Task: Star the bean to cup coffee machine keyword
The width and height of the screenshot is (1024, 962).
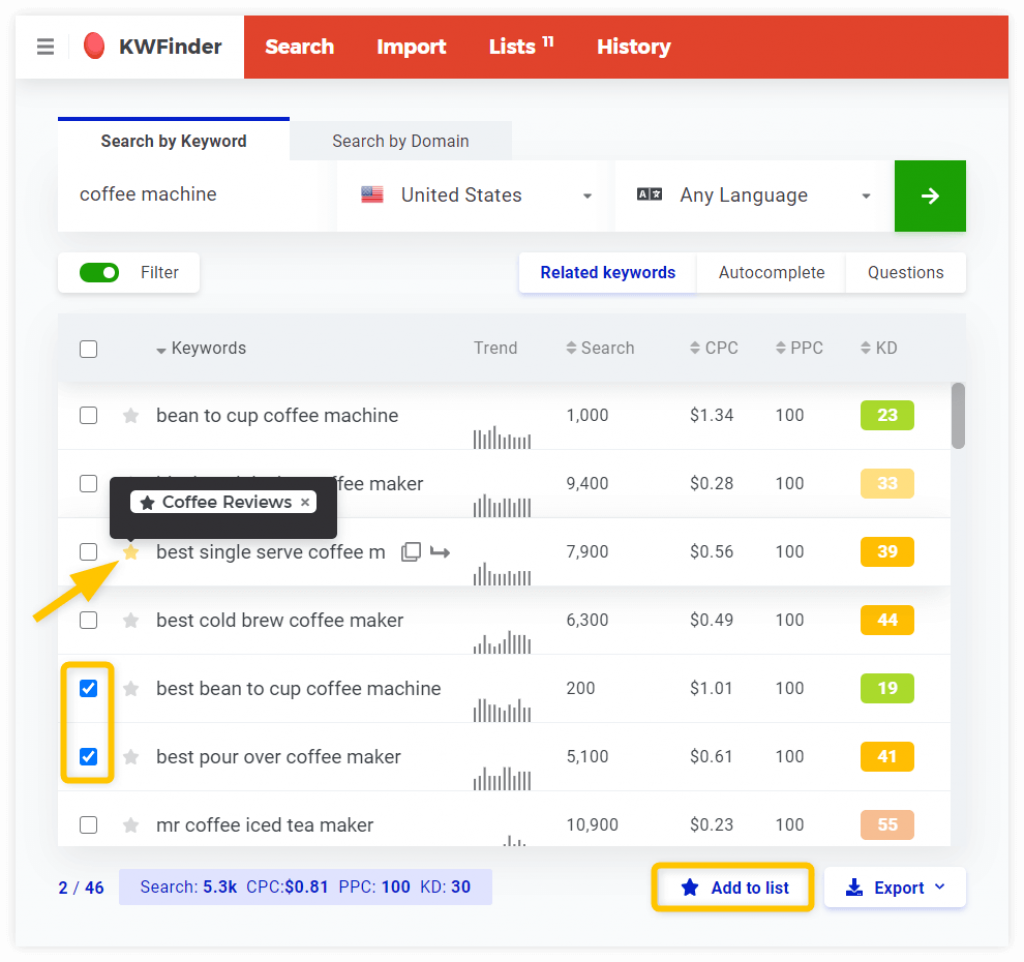Action: coord(130,416)
